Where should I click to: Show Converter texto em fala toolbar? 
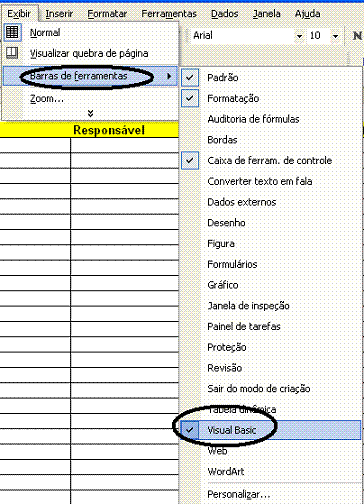(271, 181)
